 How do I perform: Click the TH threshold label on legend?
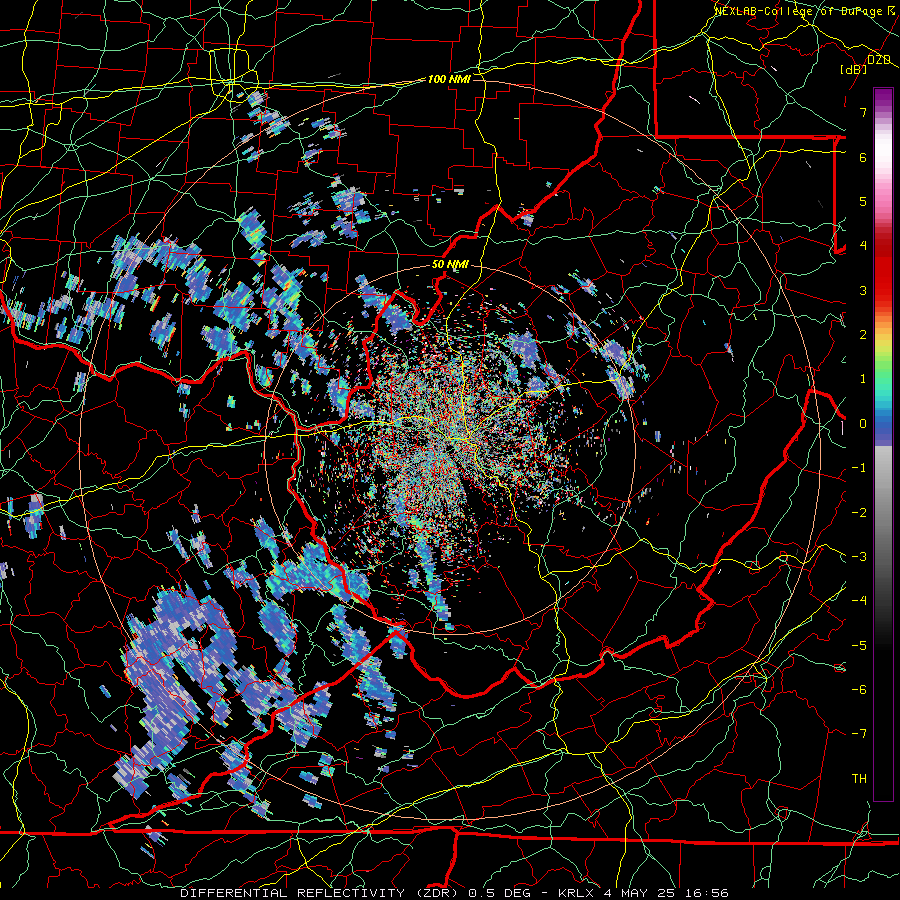click(859, 778)
